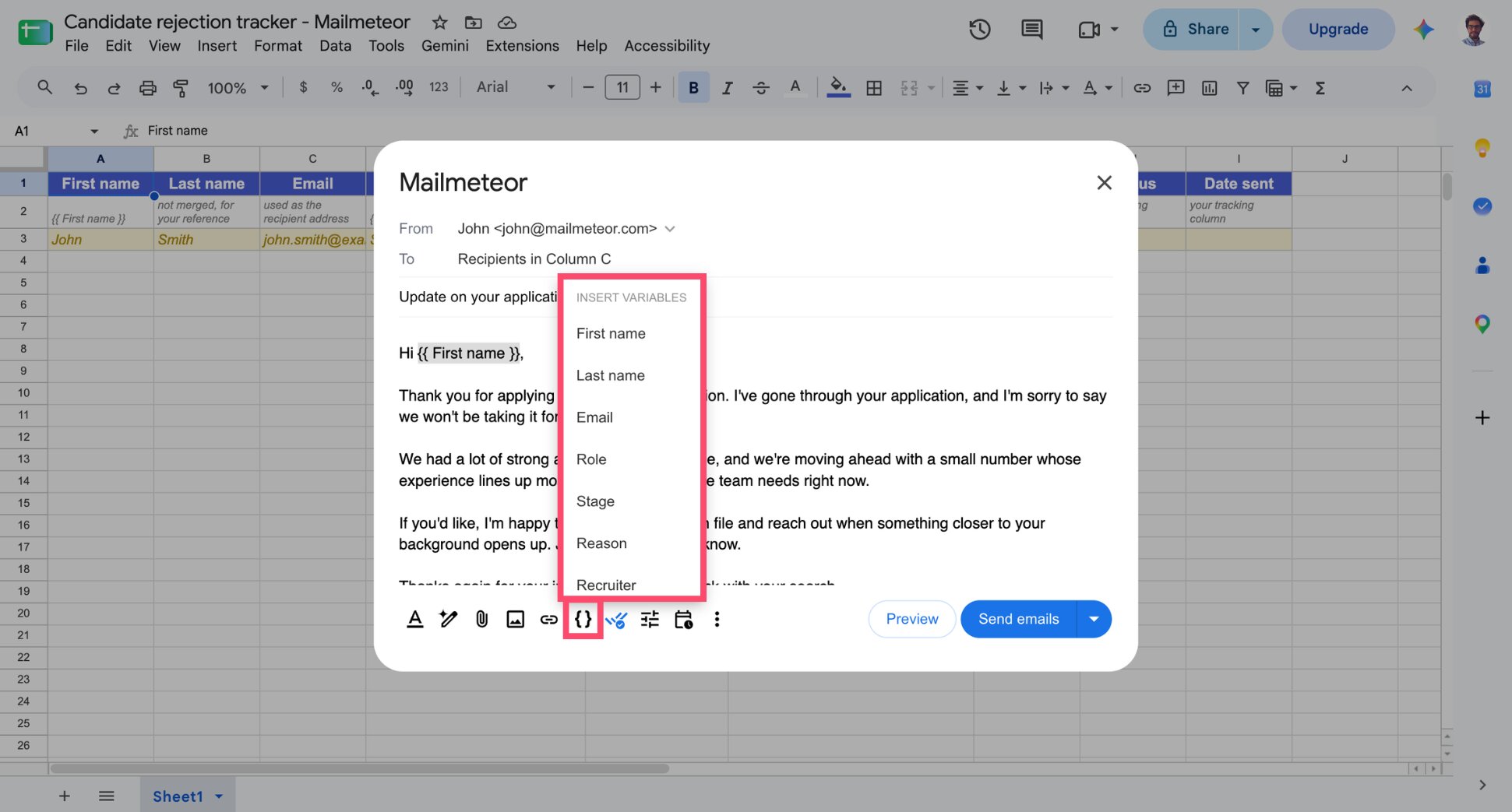The width and height of the screenshot is (1512, 812).
Task: Create a filter with funnel icon
Action: pyautogui.click(x=1243, y=88)
